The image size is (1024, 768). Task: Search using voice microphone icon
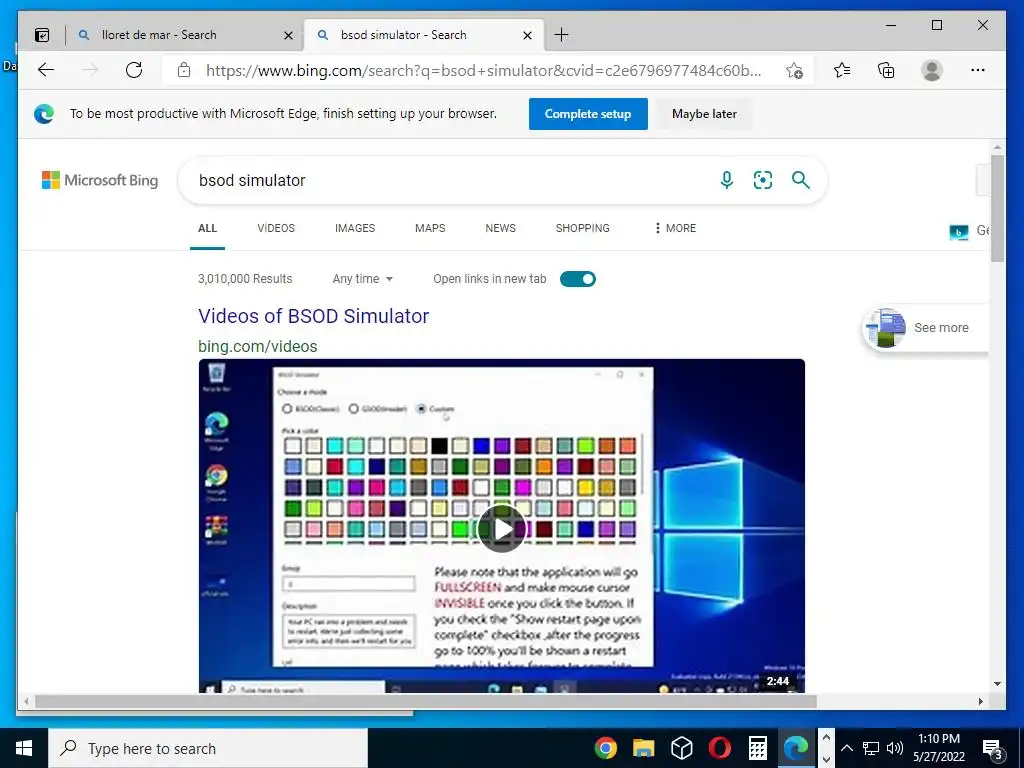[726, 180]
